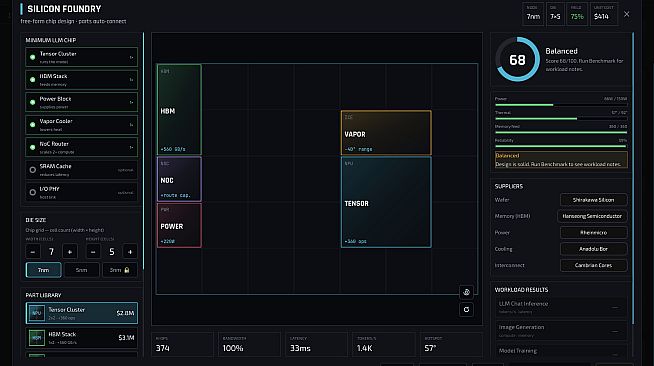This screenshot has height=366, width=654.
Task: Open the Wafer supplier dropdown Shirakawa Silicon
Action: (594, 200)
